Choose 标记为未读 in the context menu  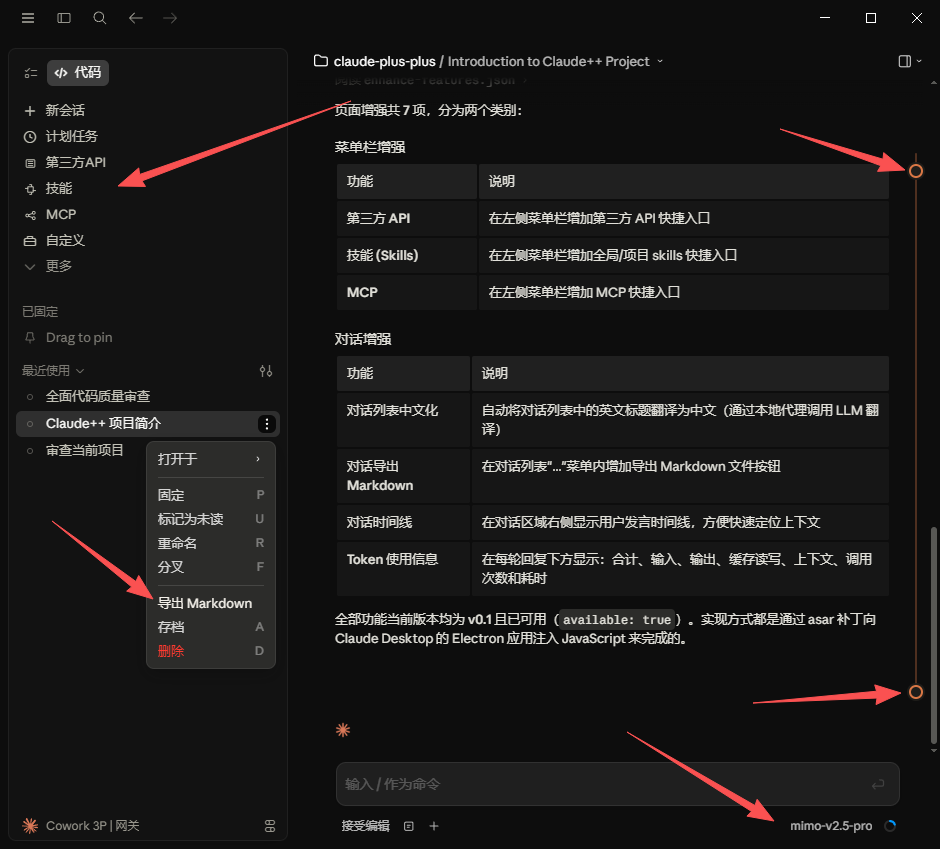[x=210, y=519]
